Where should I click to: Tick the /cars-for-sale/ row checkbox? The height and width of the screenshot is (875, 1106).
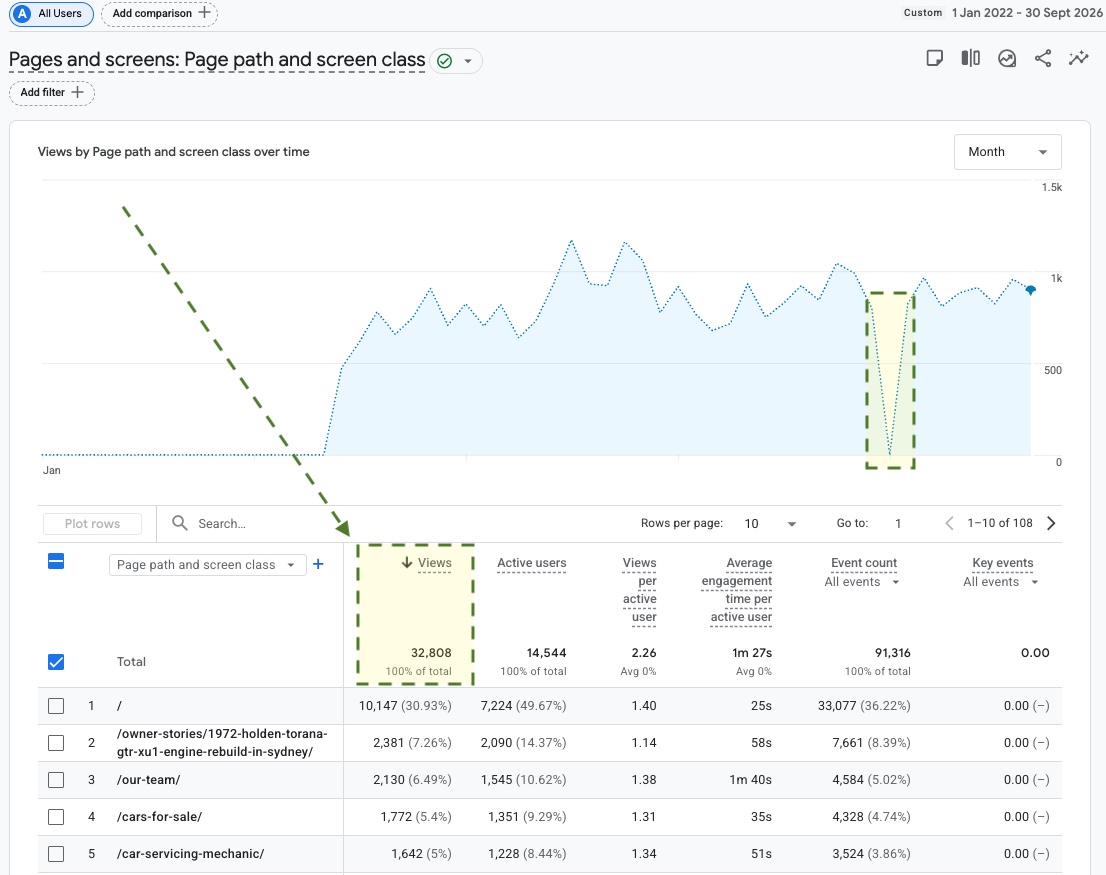pyautogui.click(x=56, y=817)
